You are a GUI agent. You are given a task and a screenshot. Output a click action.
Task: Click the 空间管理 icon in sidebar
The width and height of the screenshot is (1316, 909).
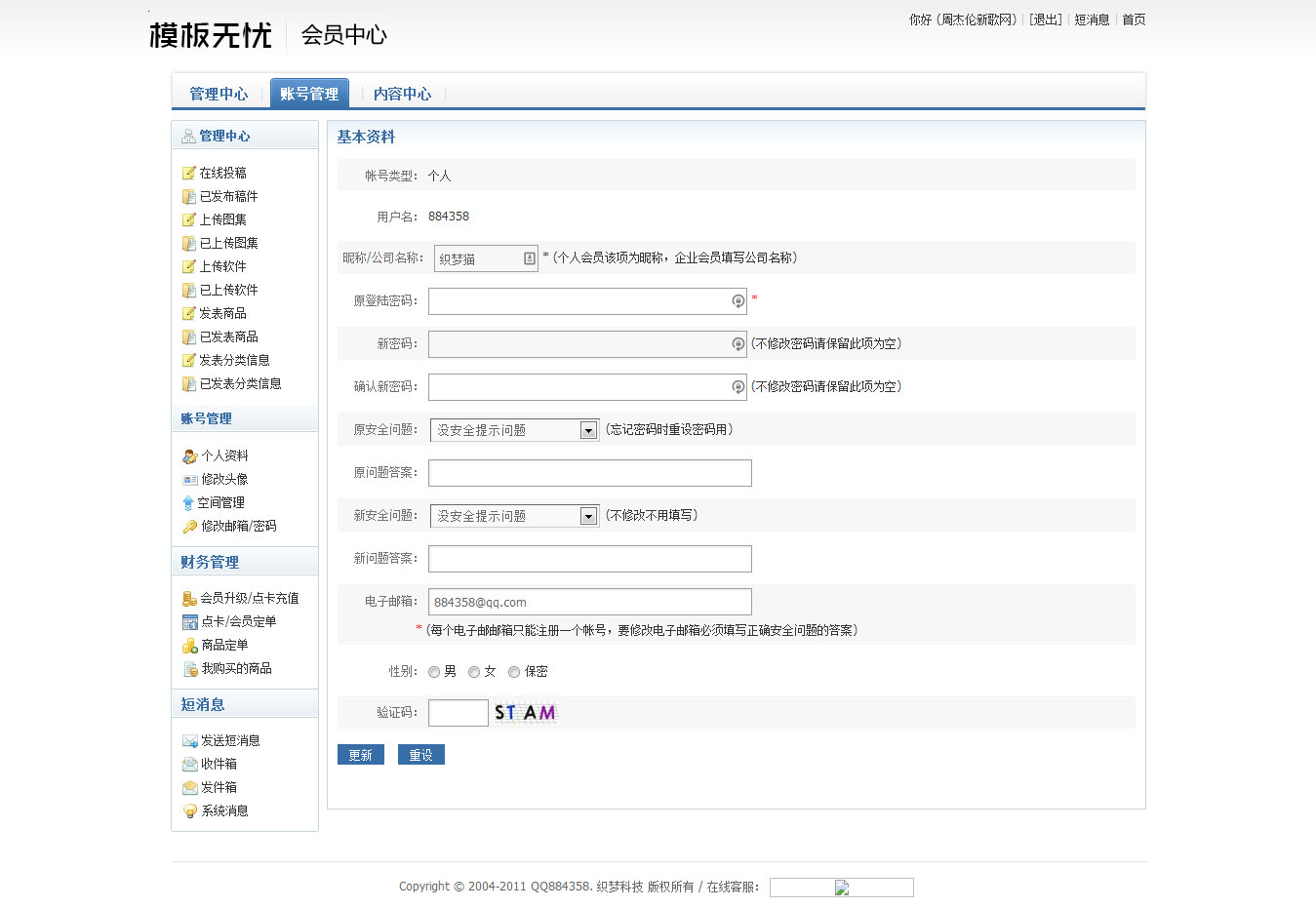coord(188,503)
